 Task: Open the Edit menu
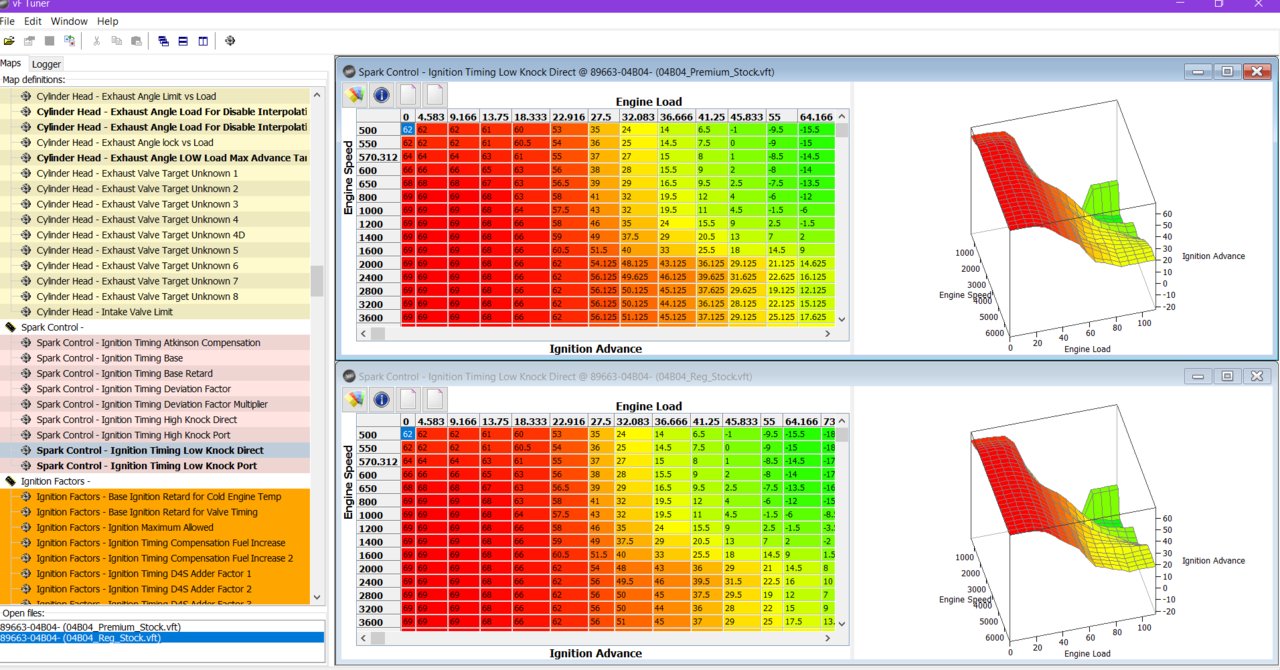point(33,21)
